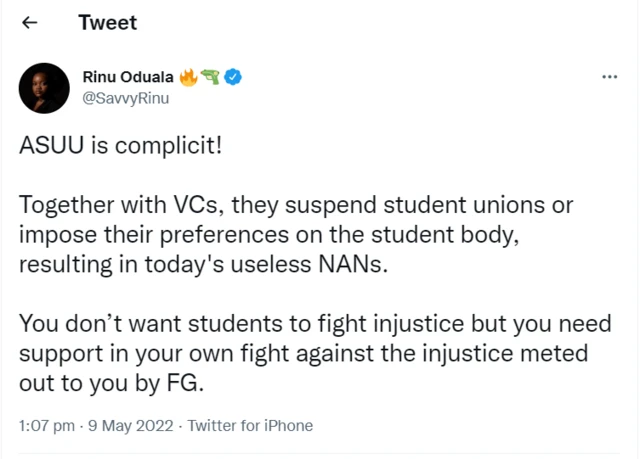Click the fire emoji beside the name
The width and height of the screenshot is (640, 459).
tap(187, 76)
